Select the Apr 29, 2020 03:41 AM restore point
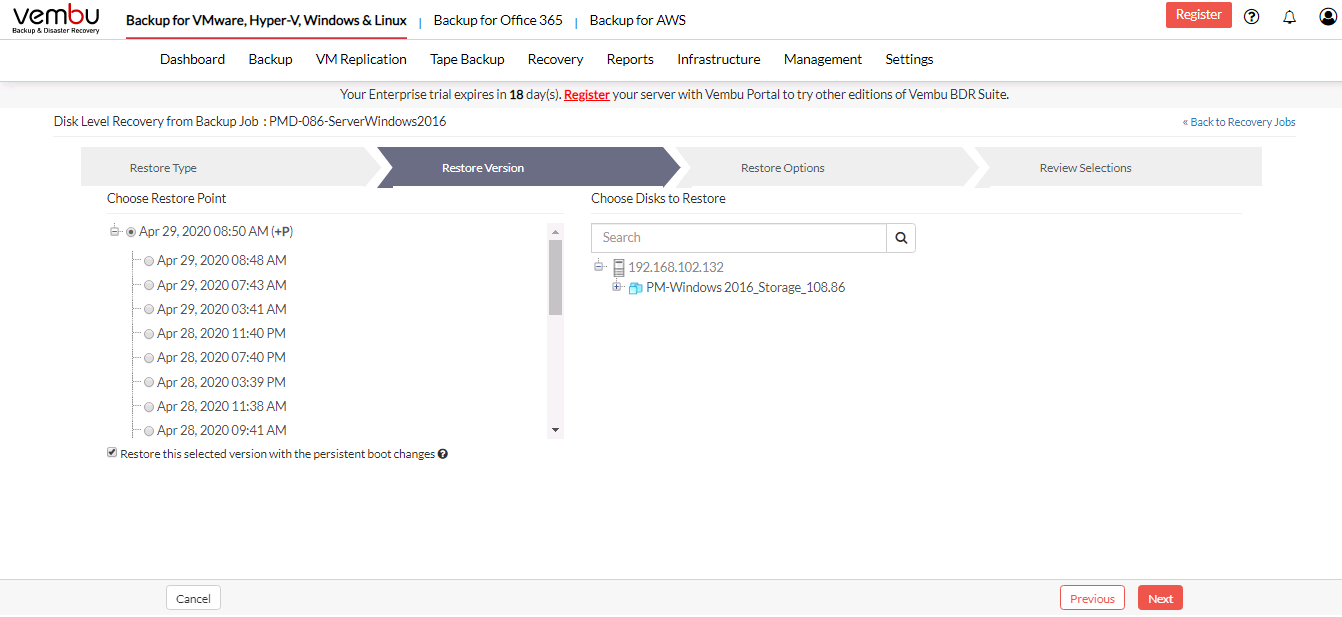 [x=149, y=310]
